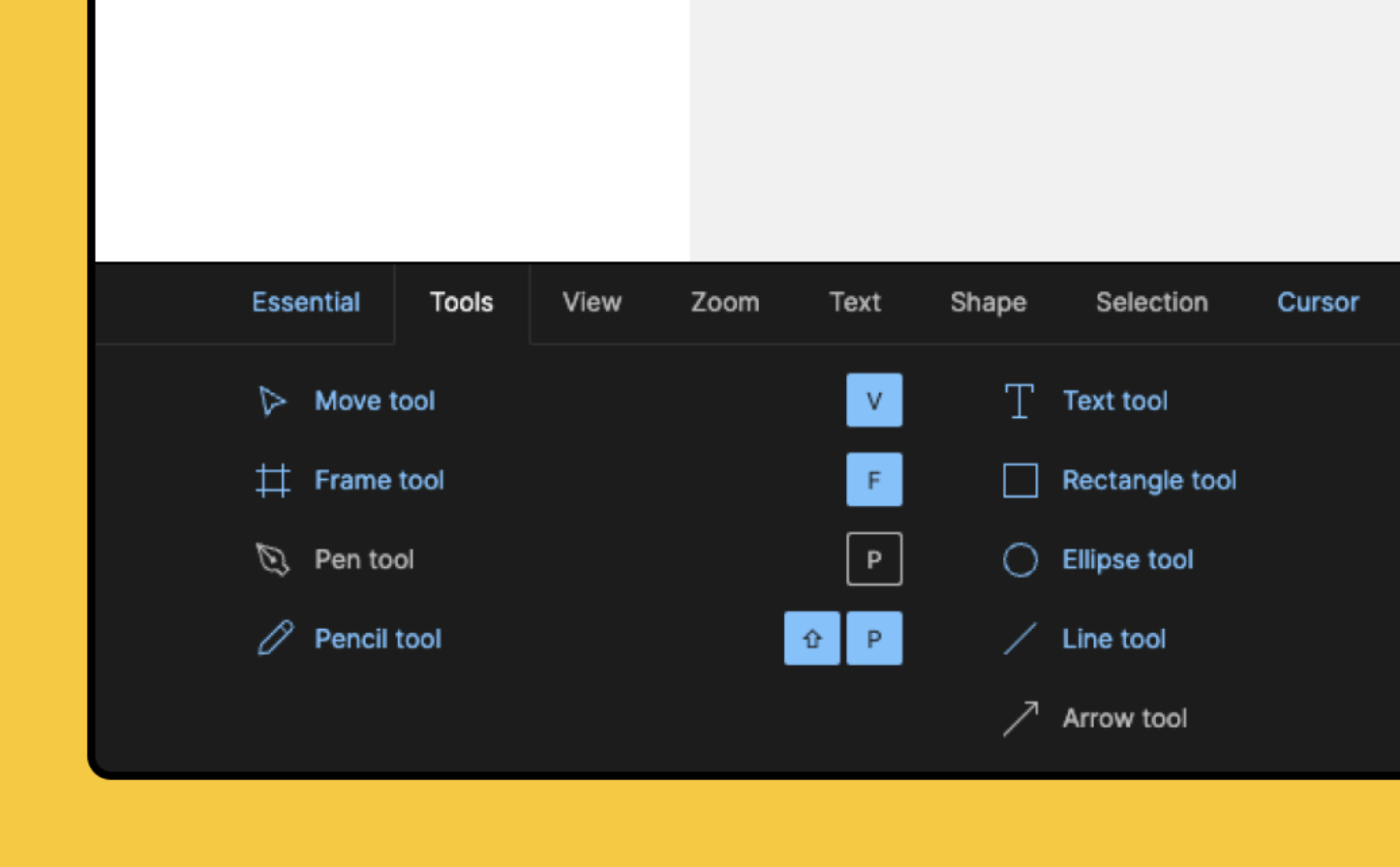1400x867 pixels.
Task: Click the Text tool T icon
Action: click(x=1019, y=401)
